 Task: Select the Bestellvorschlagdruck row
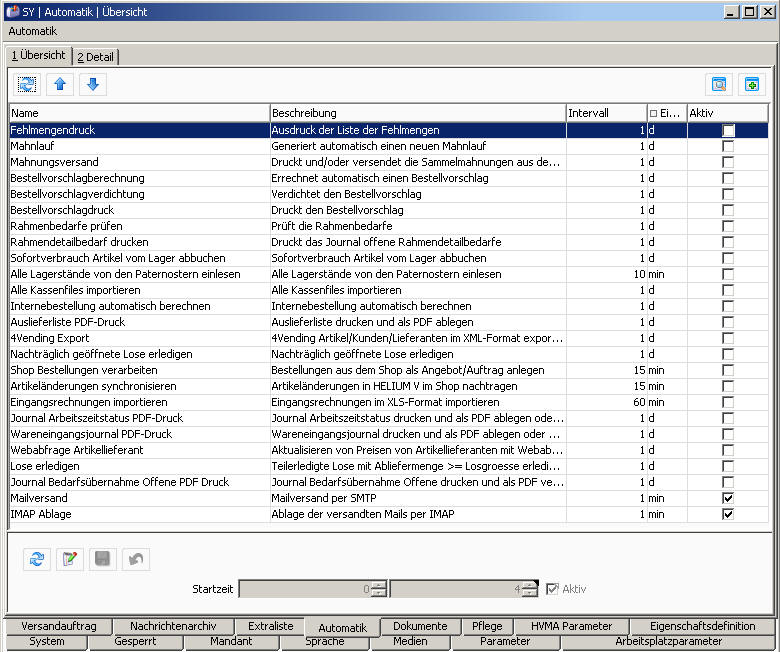tap(62, 210)
